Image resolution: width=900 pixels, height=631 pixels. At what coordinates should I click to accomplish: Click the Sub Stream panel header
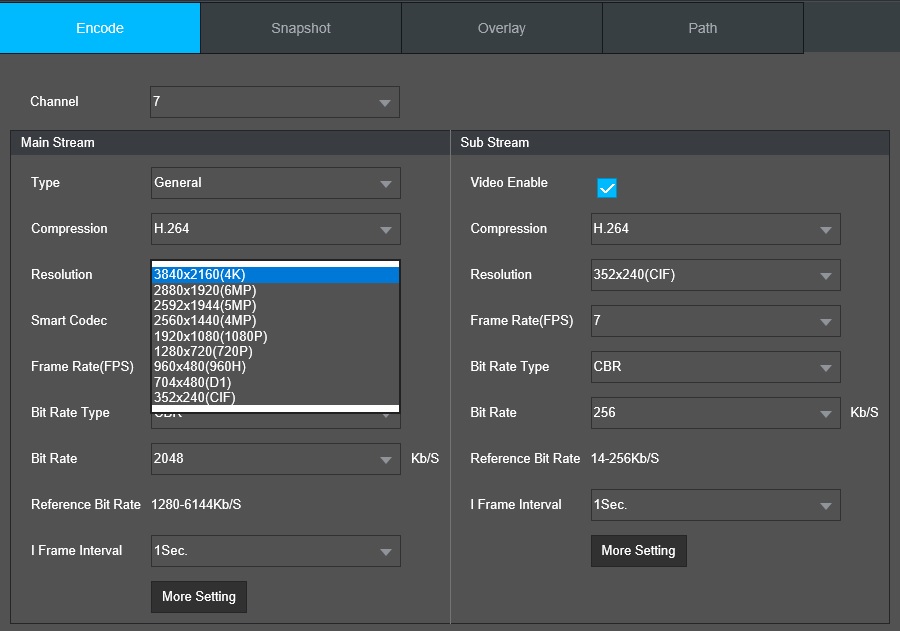[x=670, y=142]
